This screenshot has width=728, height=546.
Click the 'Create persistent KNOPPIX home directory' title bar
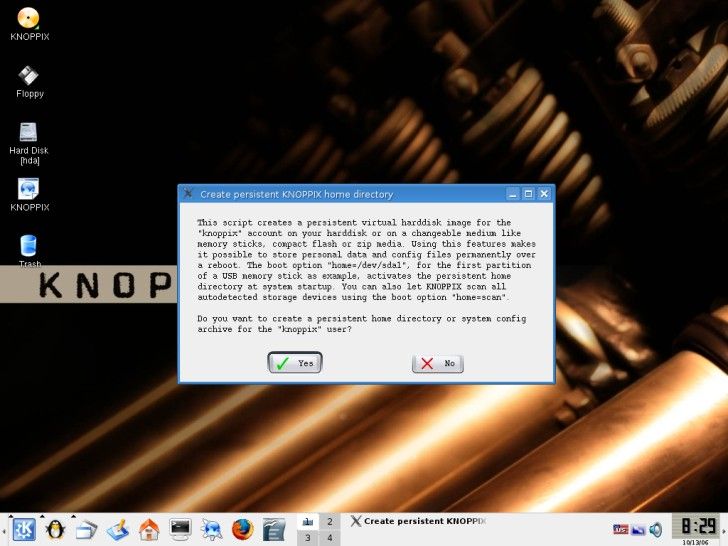(296, 194)
